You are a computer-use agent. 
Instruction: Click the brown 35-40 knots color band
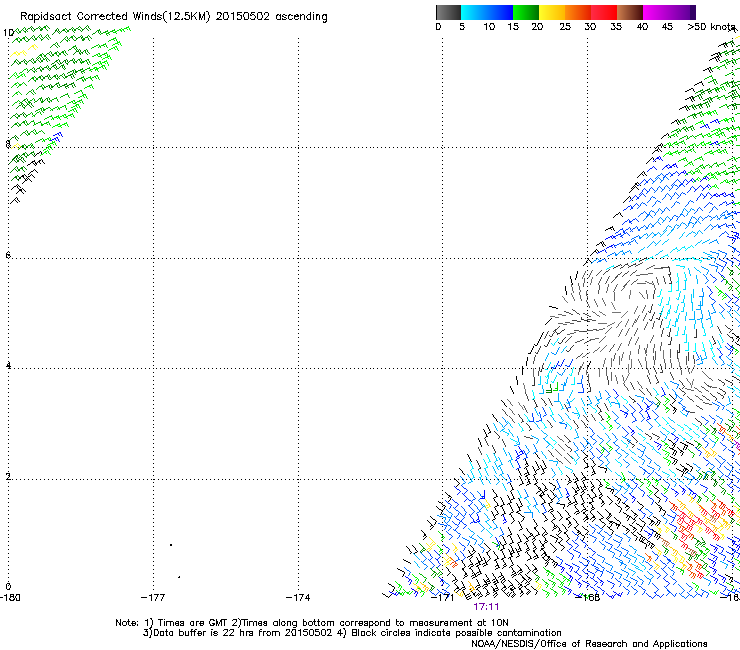pyautogui.click(x=630, y=12)
